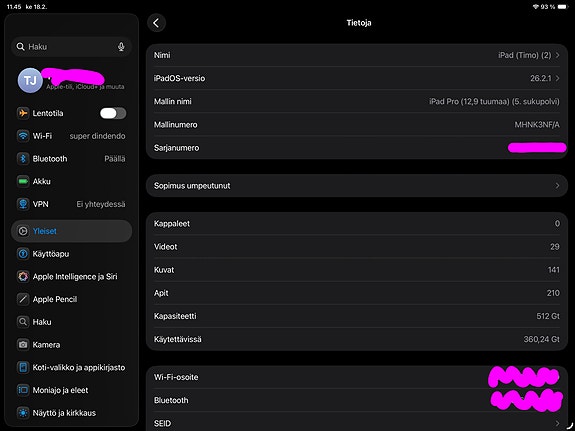The width and height of the screenshot is (575, 431).
Task: Open Näyttö ja kirkkaus label
Action: pyautogui.click(x=64, y=413)
